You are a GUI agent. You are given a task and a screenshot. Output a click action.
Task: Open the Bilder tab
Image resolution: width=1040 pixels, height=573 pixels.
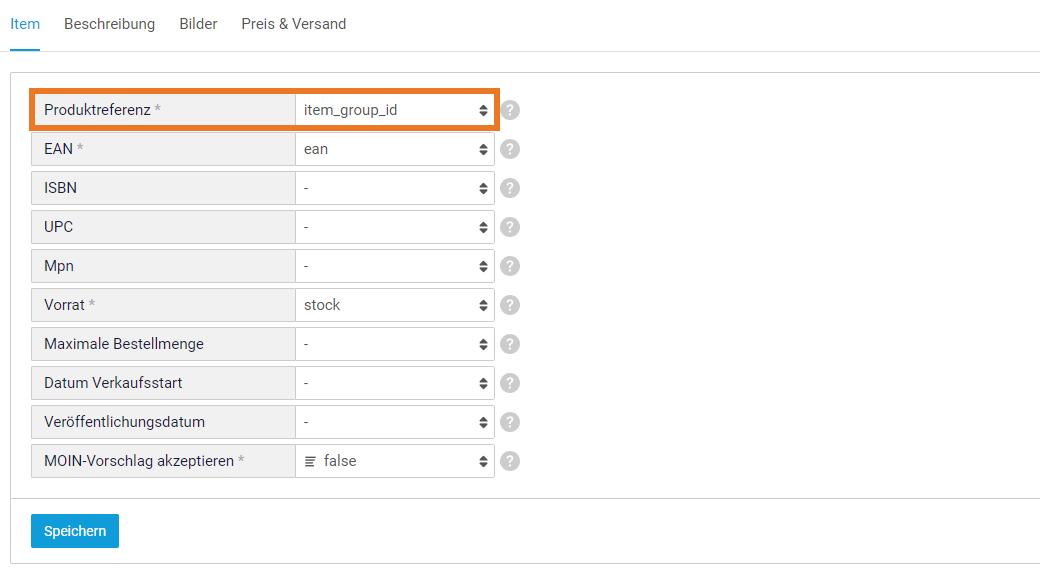[198, 24]
